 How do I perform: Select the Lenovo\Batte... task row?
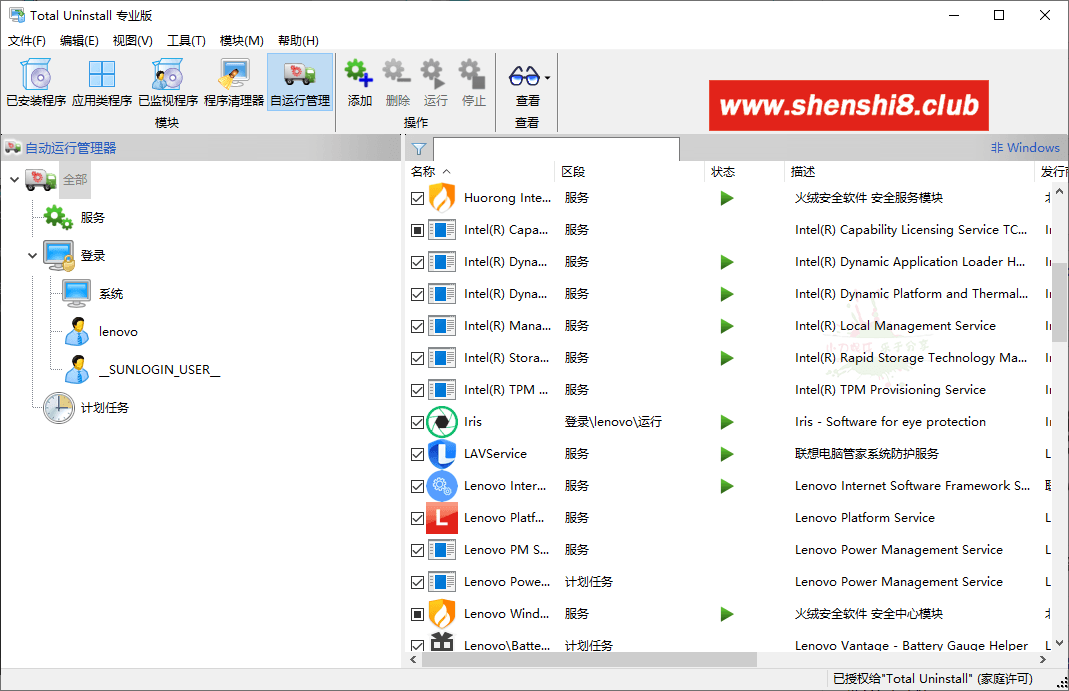(x=729, y=645)
